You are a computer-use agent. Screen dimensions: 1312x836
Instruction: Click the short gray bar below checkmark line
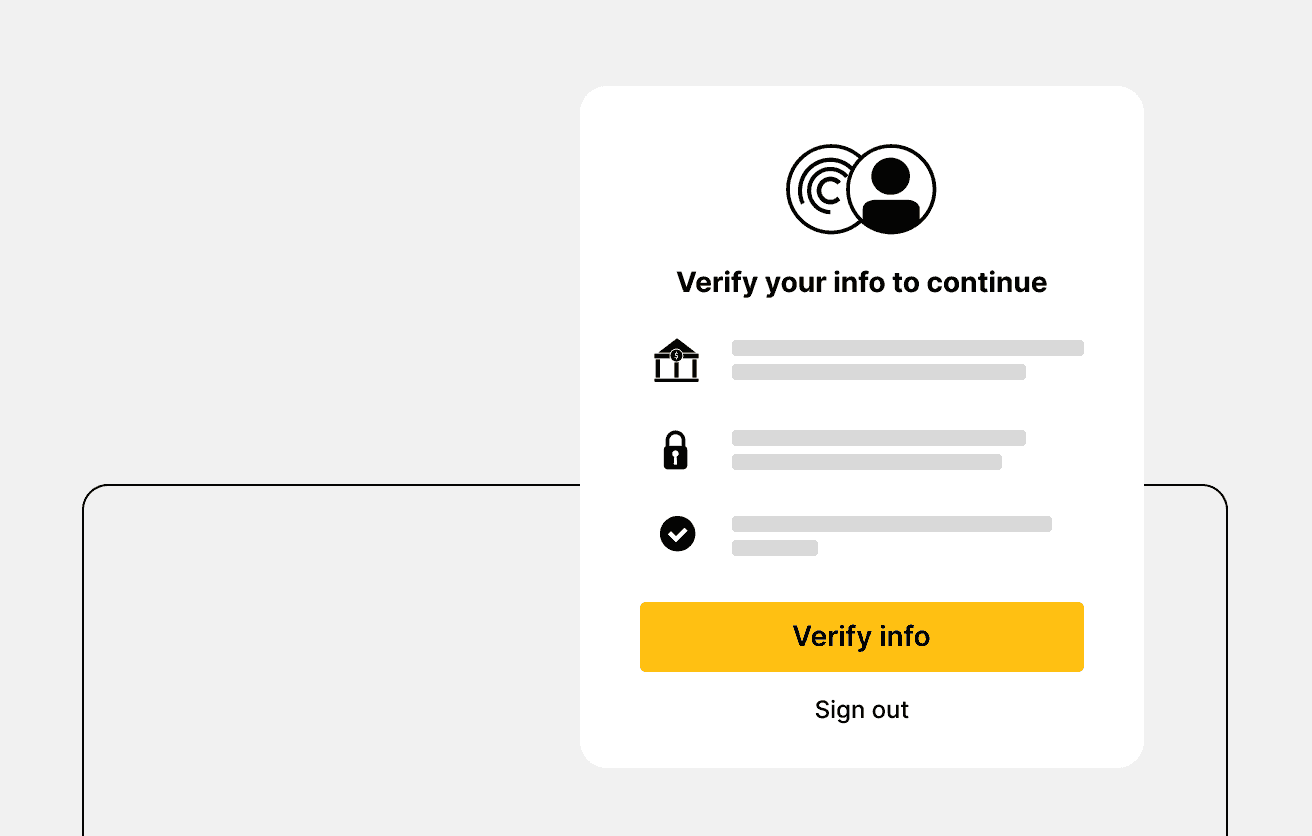coord(775,548)
